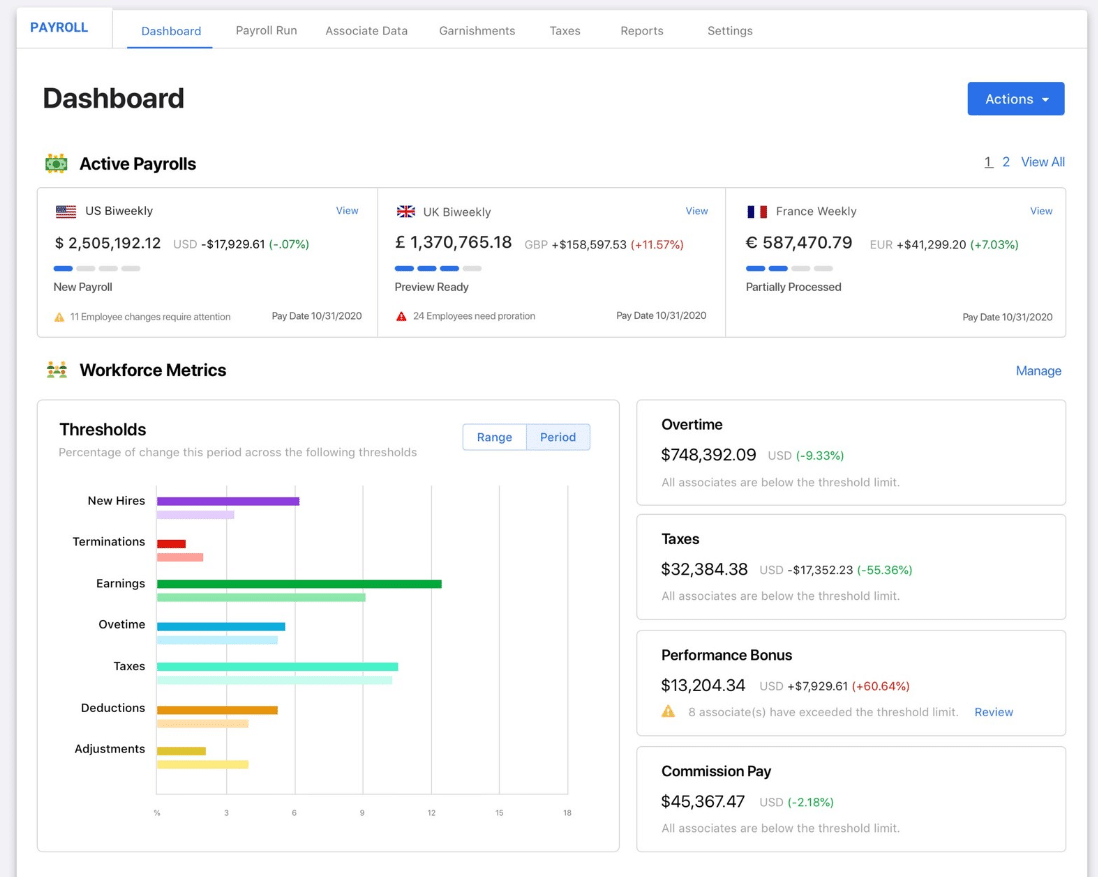
Task: Click View All in Active Payrolls
Action: coord(1043,161)
